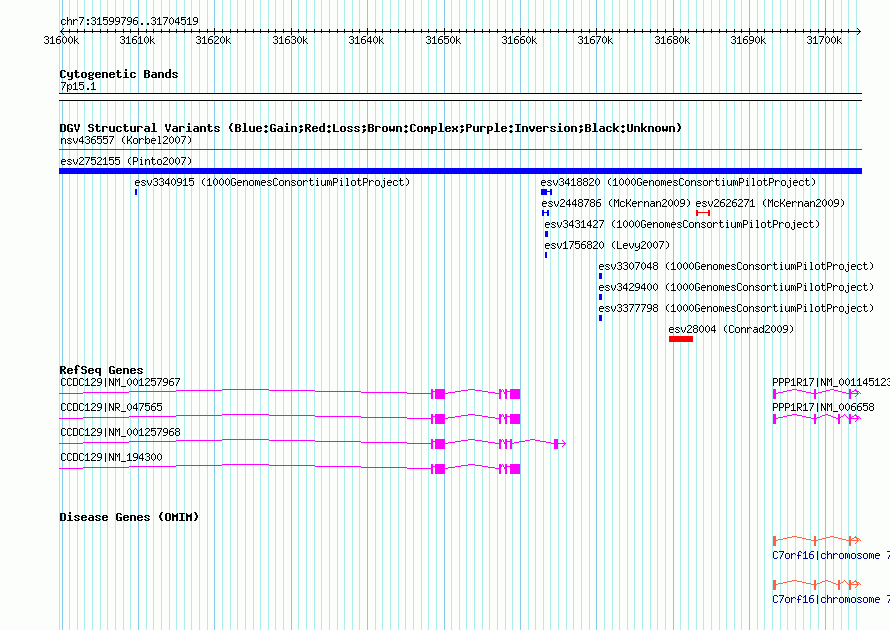Screen dimensions: 890x630
Task: Click the red esv2626271 loss glyph
Action: coord(703,213)
